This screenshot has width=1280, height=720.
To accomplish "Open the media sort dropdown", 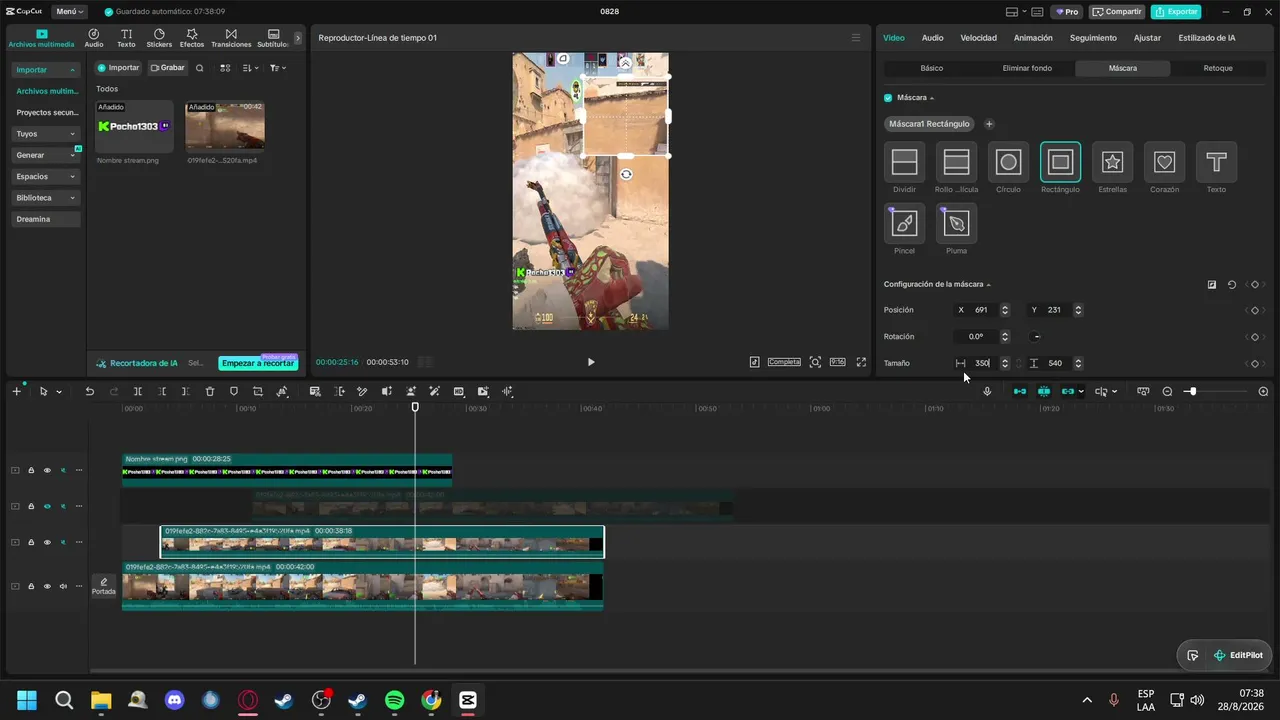I will (x=250, y=68).
